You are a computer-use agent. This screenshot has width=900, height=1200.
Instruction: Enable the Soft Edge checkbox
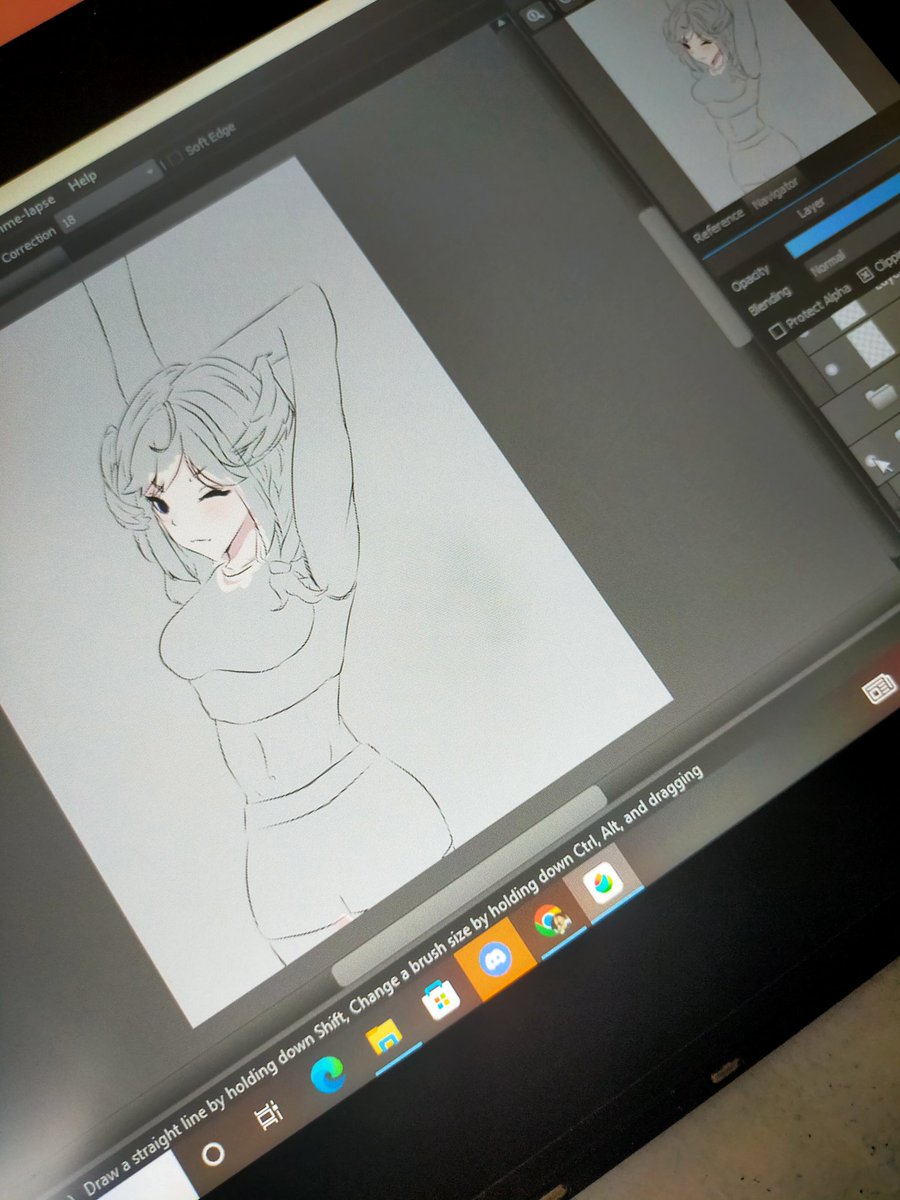tap(175, 159)
